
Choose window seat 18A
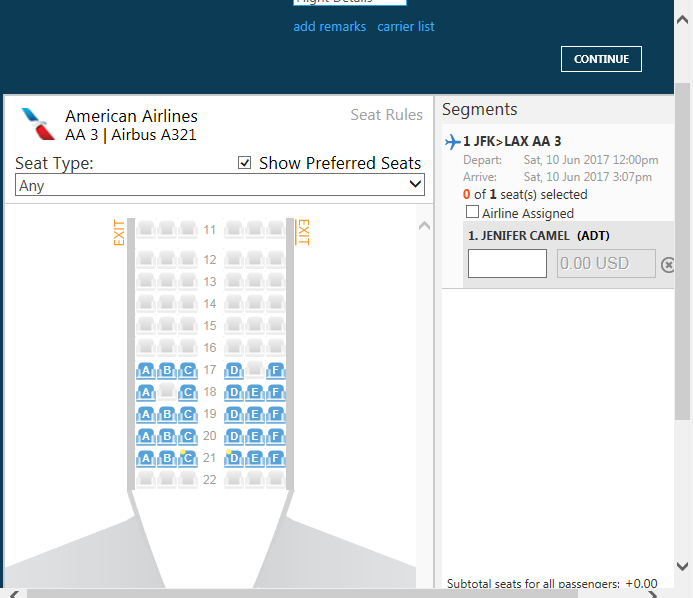[146, 392]
